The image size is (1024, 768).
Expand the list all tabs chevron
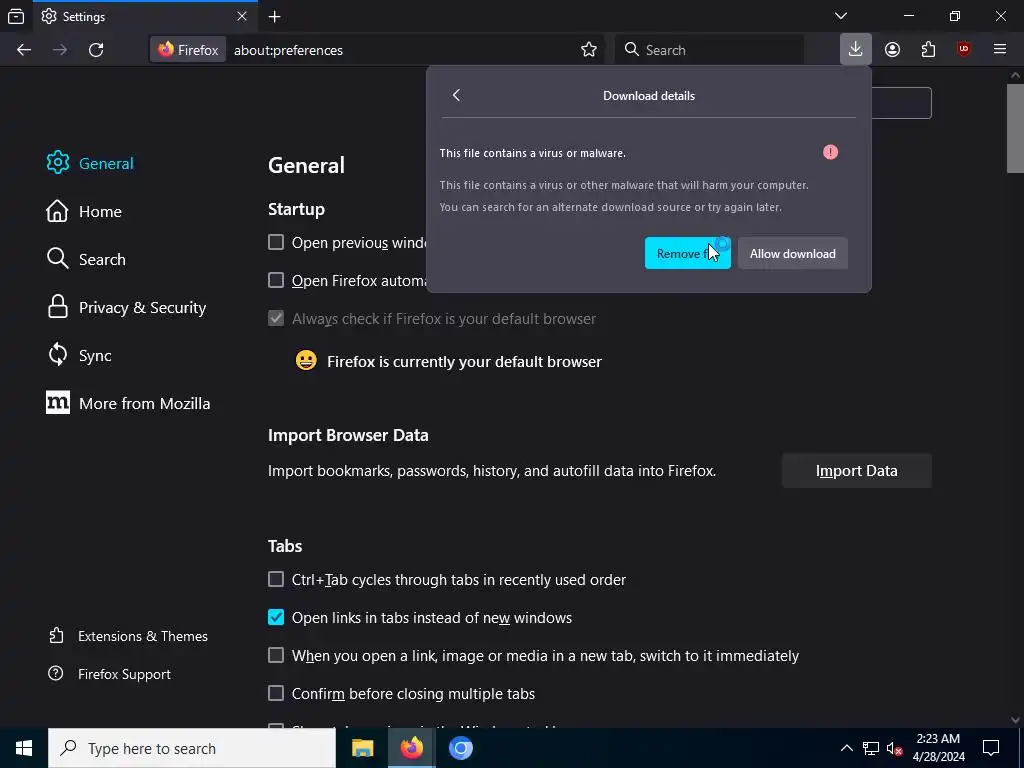coord(841,16)
